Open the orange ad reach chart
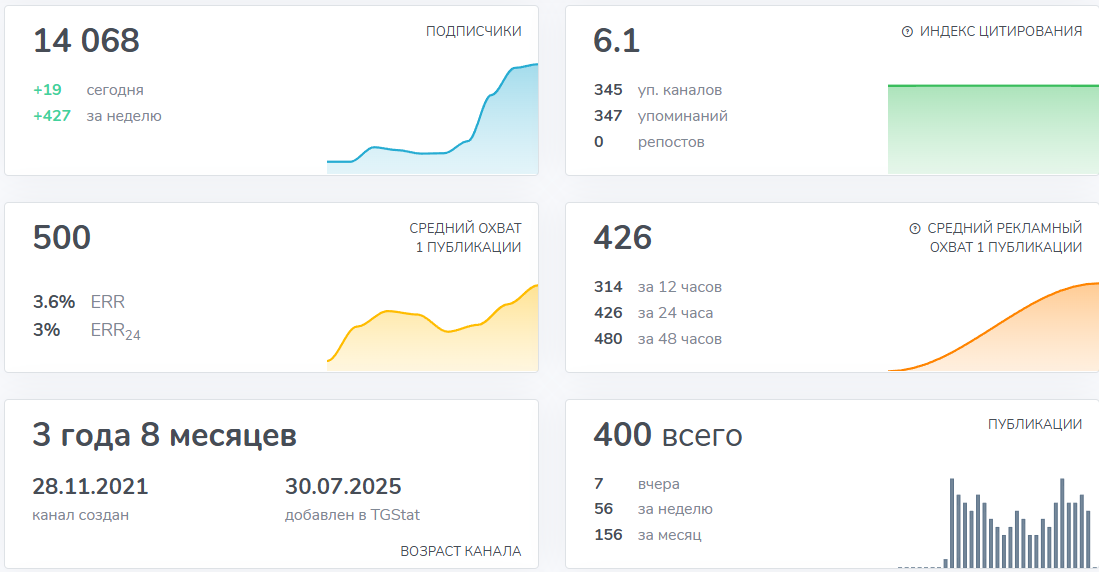This screenshot has height=572, width=1099. pyautogui.click(x=993, y=327)
